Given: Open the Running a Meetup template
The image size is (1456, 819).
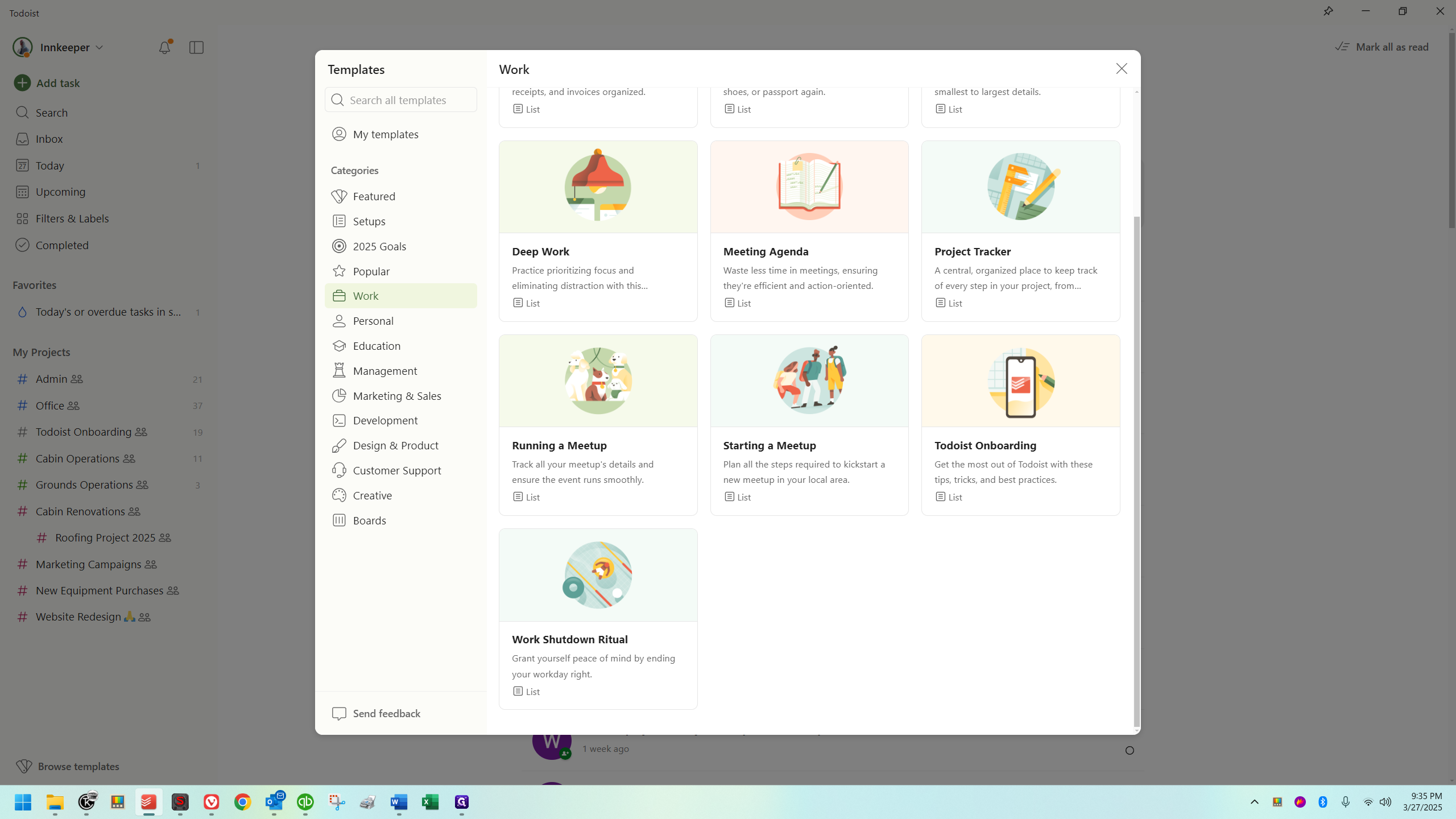Looking at the screenshot, I should [598, 425].
